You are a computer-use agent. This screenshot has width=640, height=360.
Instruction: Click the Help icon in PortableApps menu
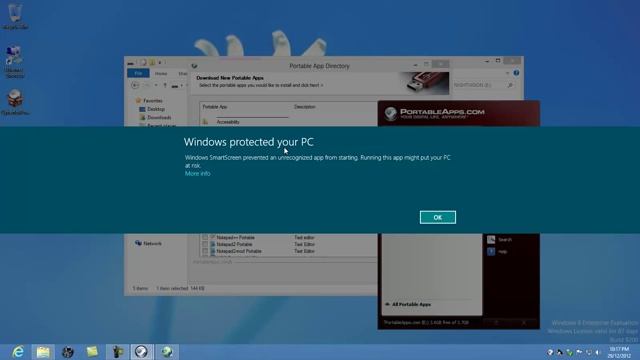click(491, 251)
